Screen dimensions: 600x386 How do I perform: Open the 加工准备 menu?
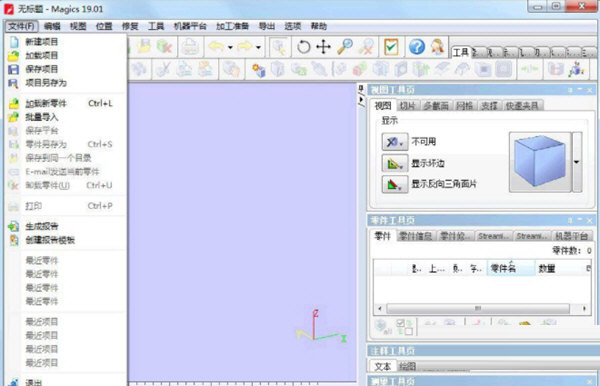pyautogui.click(x=232, y=26)
